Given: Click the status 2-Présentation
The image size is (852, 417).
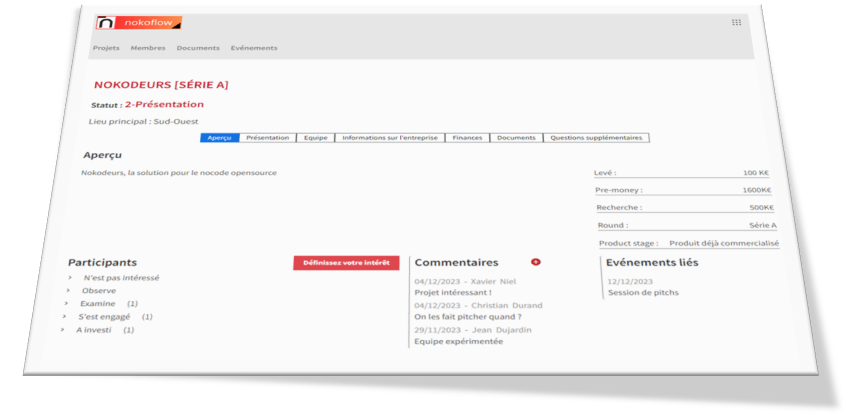Looking at the screenshot, I should point(164,104).
